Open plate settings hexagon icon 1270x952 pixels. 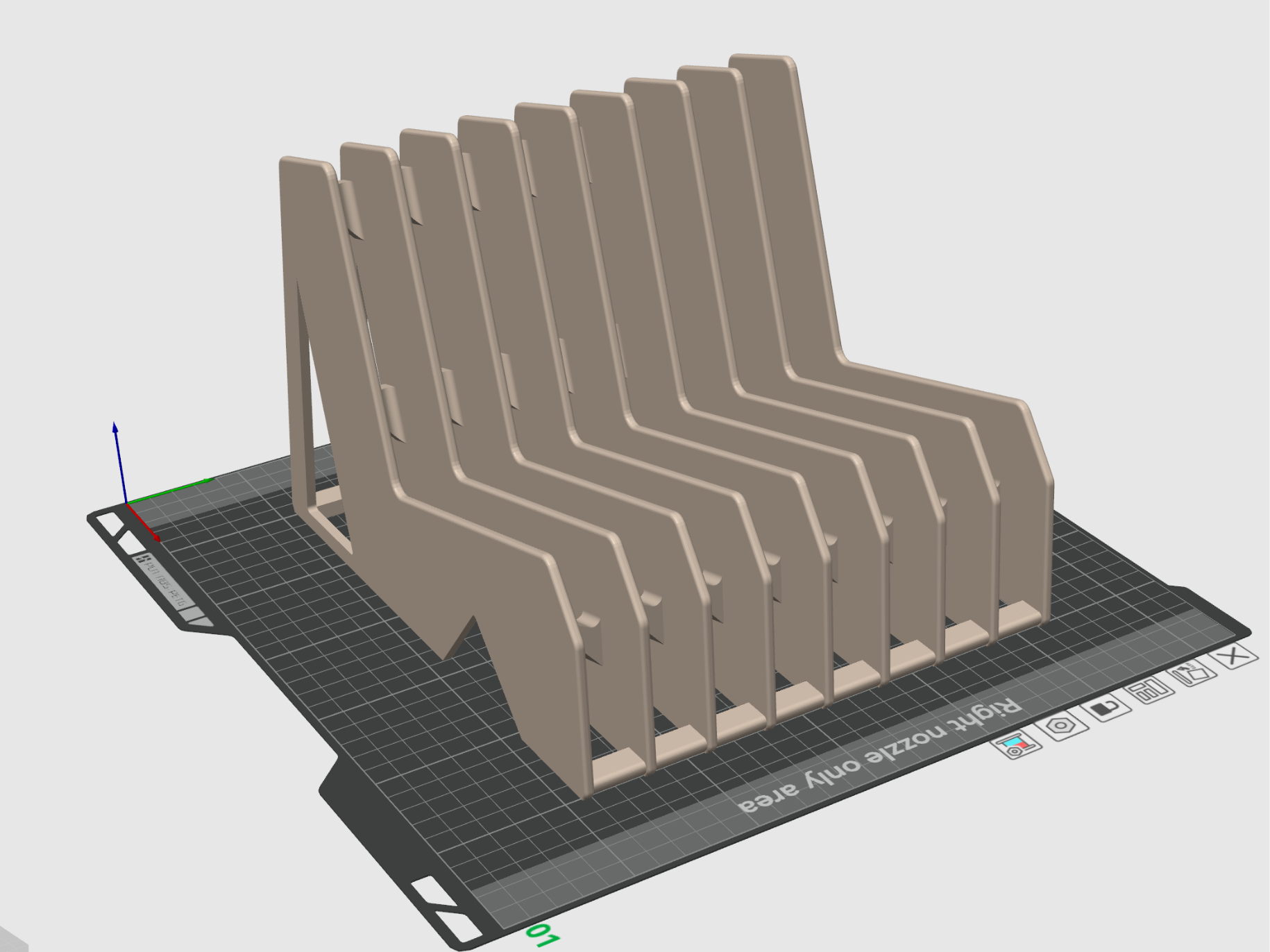click(x=1061, y=726)
